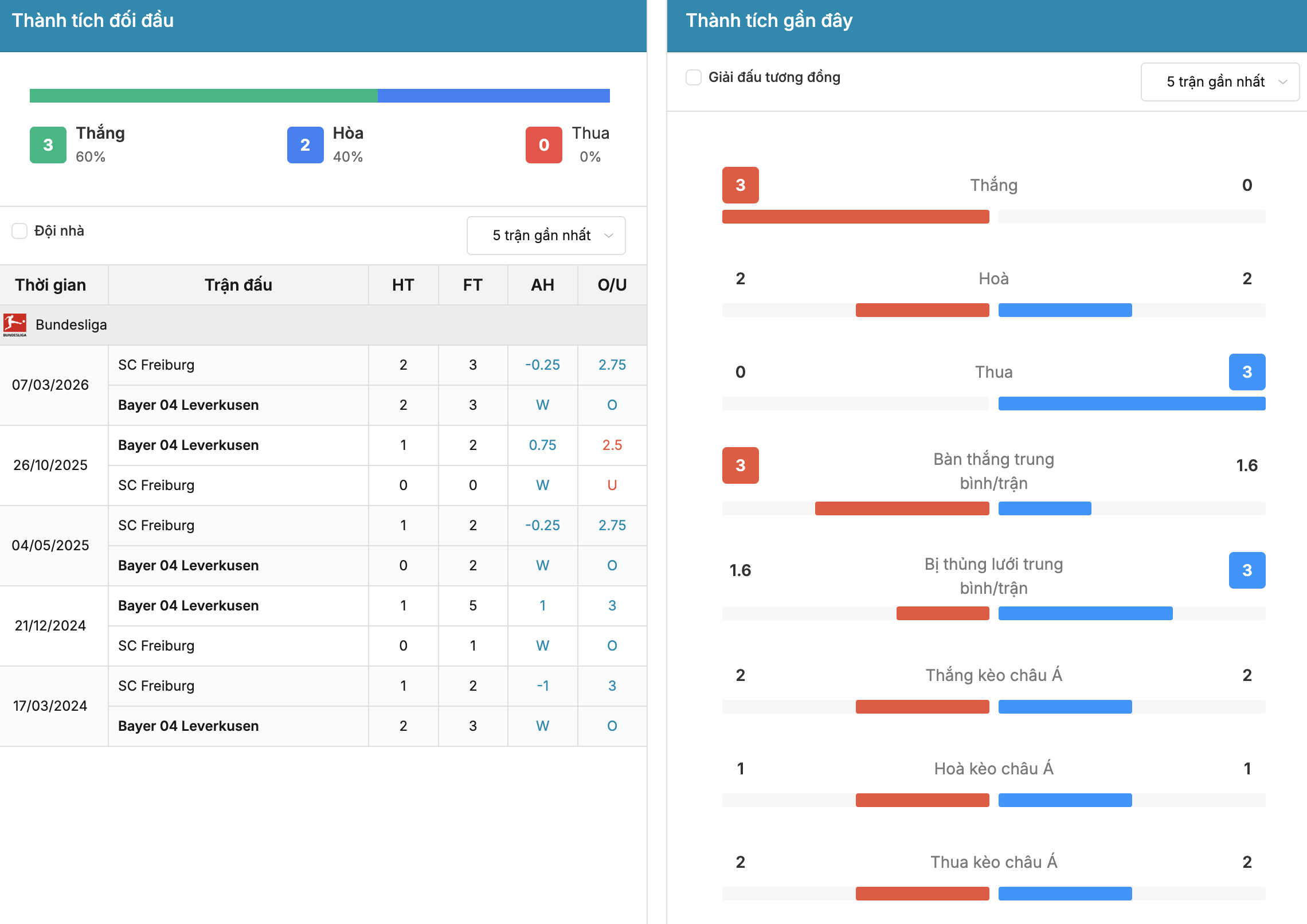Select the Trận đấu column header
The height and width of the screenshot is (924, 1307).
click(238, 285)
